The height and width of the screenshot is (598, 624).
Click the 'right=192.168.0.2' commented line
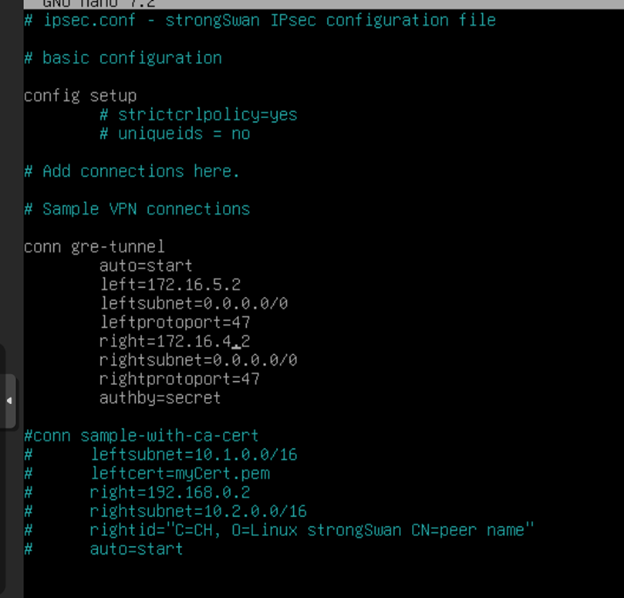tap(170, 492)
